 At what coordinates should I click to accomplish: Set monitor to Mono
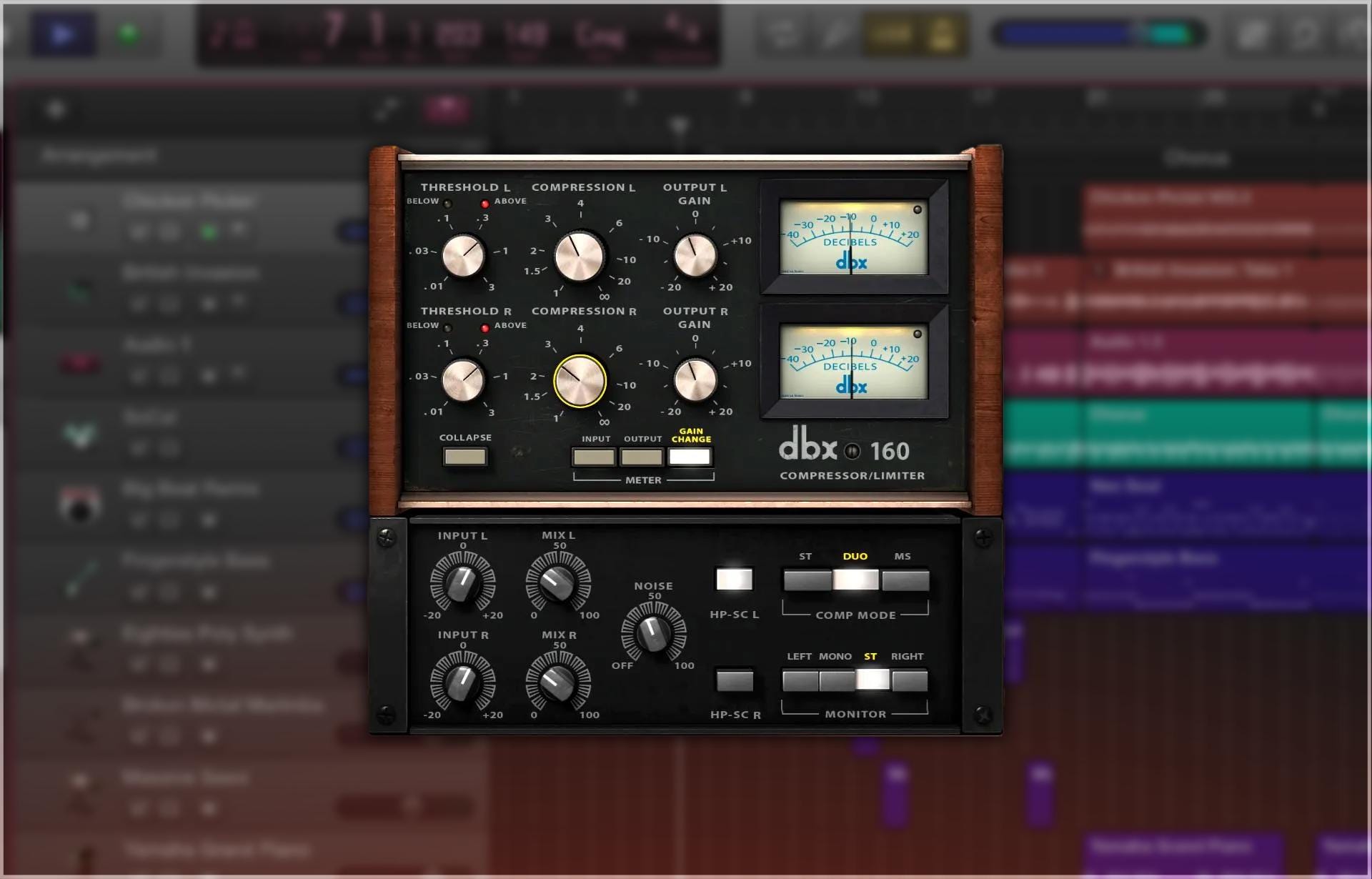(x=837, y=680)
